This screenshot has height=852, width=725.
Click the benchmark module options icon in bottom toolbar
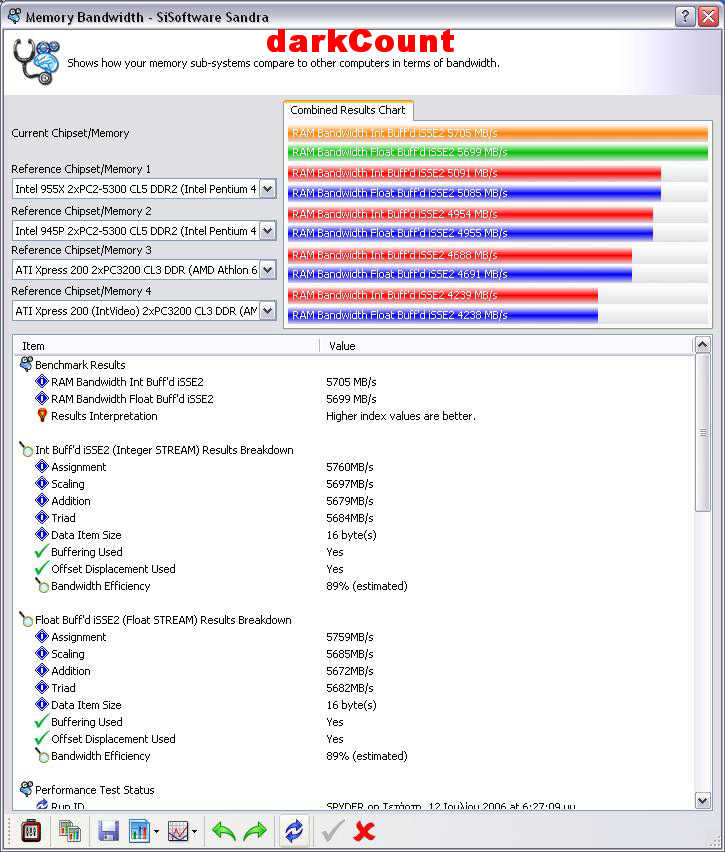(x=31, y=831)
